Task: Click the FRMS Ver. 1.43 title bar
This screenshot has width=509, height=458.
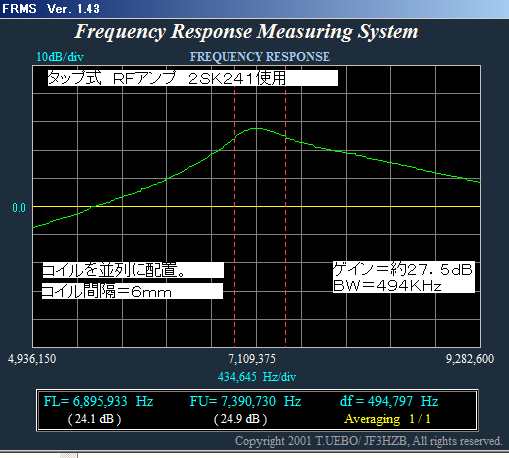Action: tap(254, 9)
